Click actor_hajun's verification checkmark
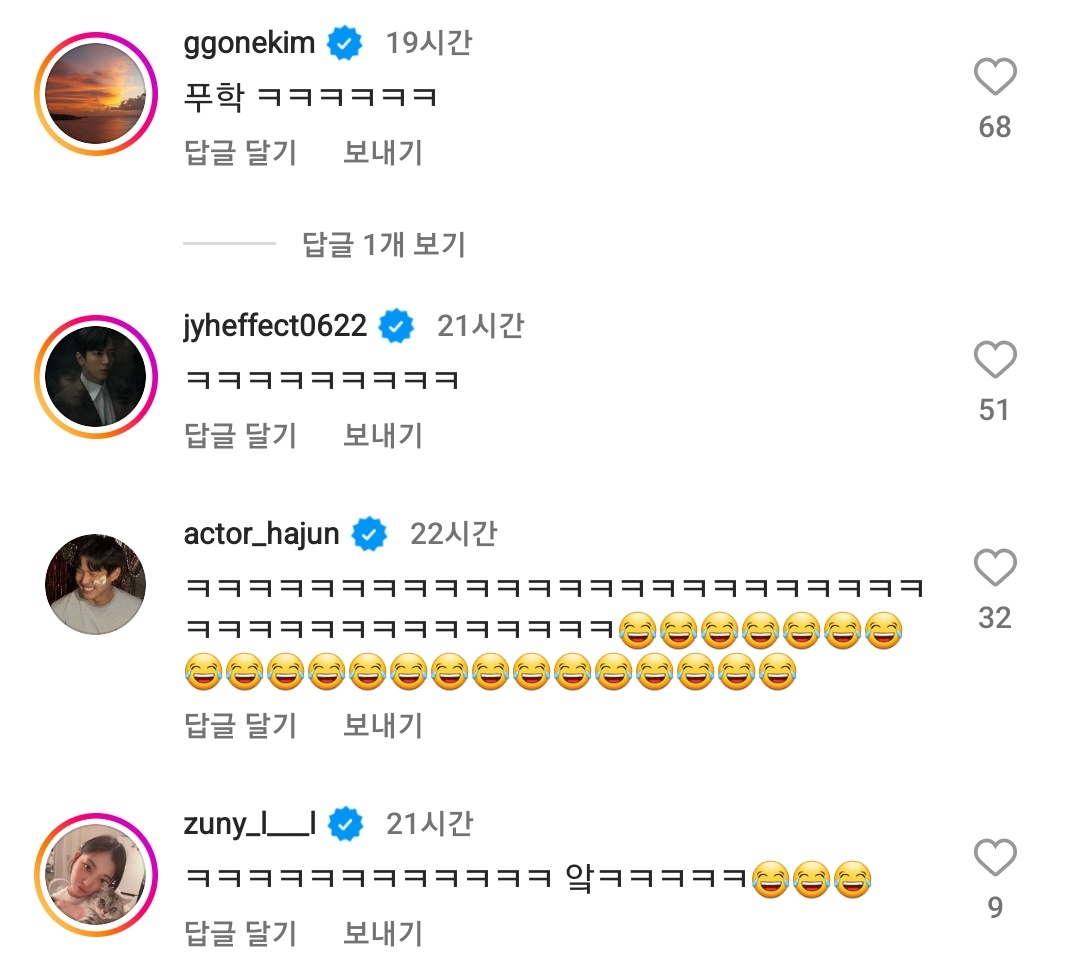Viewport: 1079px width, 973px height. point(371,534)
